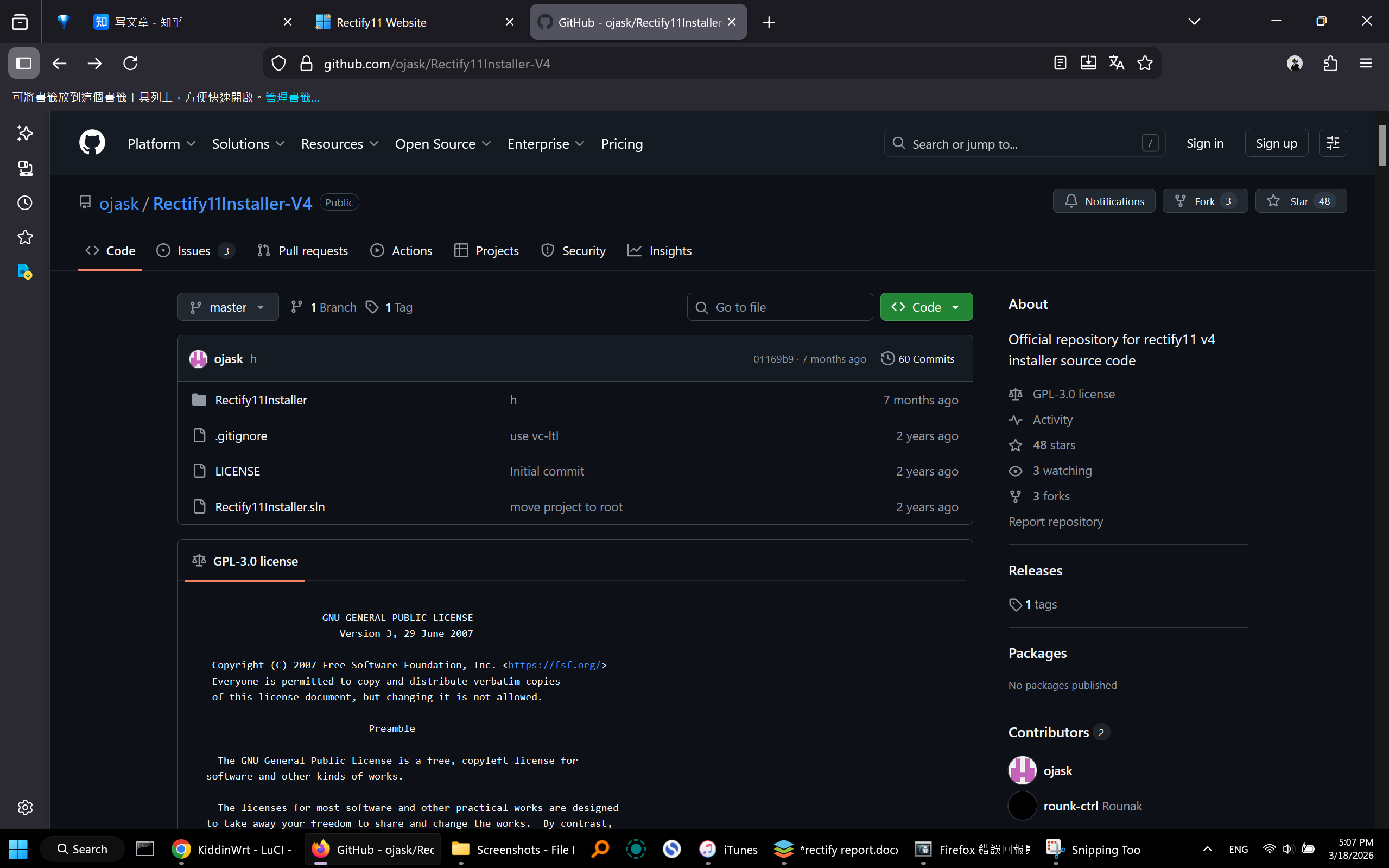This screenshot has height=868, width=1389.
Task: Switch to the Issues tab
Action: click(x=195, y=251)
